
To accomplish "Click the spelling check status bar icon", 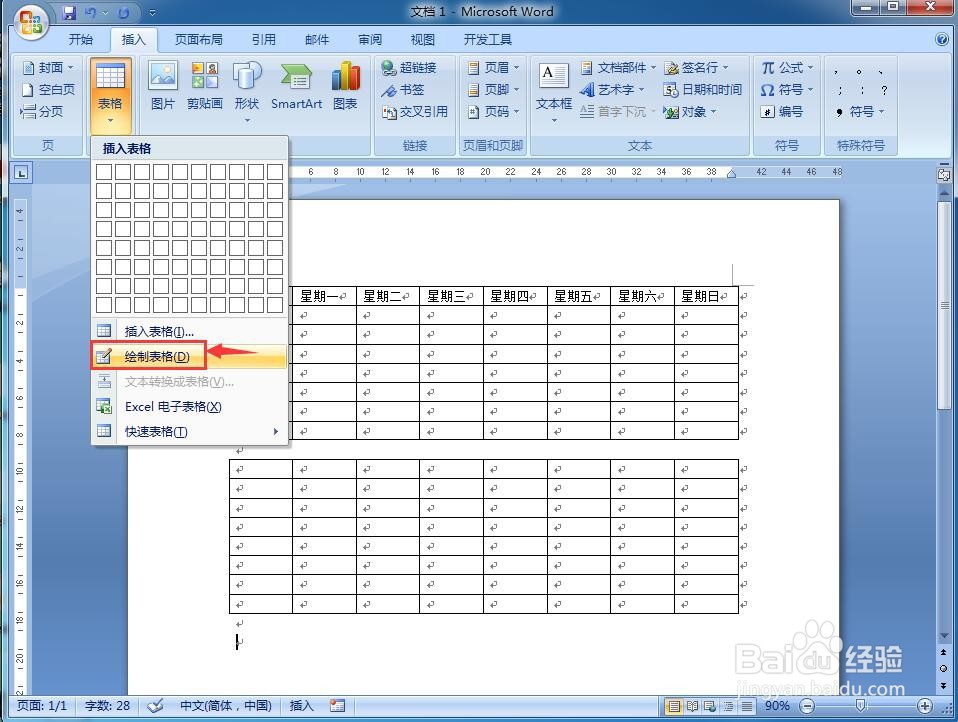I will click(153, 705).
